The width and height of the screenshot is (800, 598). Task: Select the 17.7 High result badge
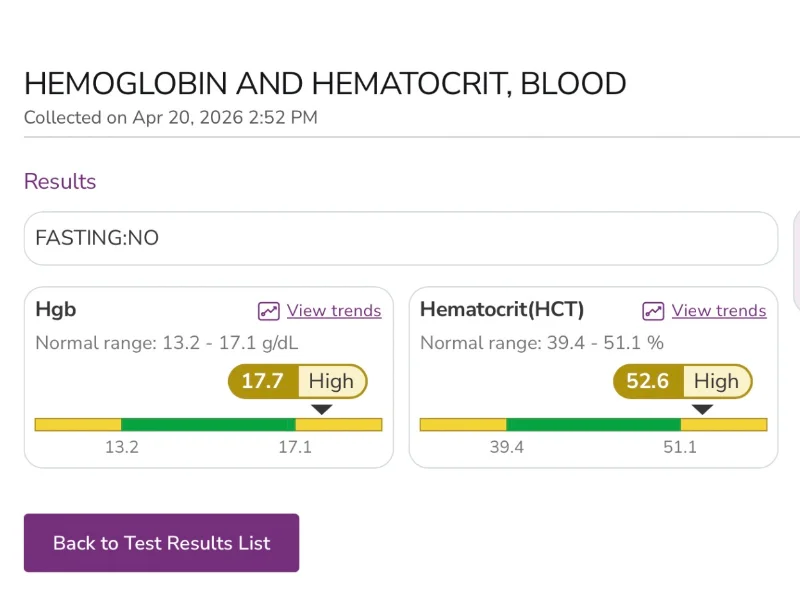pyautogui.click(x=297, y=381)
